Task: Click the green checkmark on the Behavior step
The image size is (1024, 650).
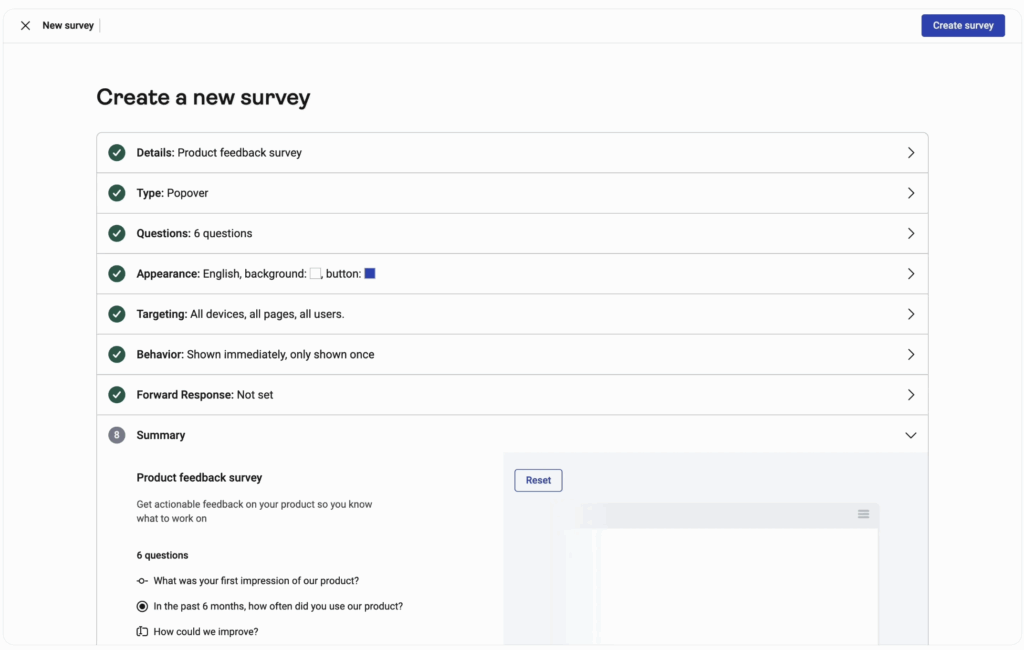Action: coord(116,354)
